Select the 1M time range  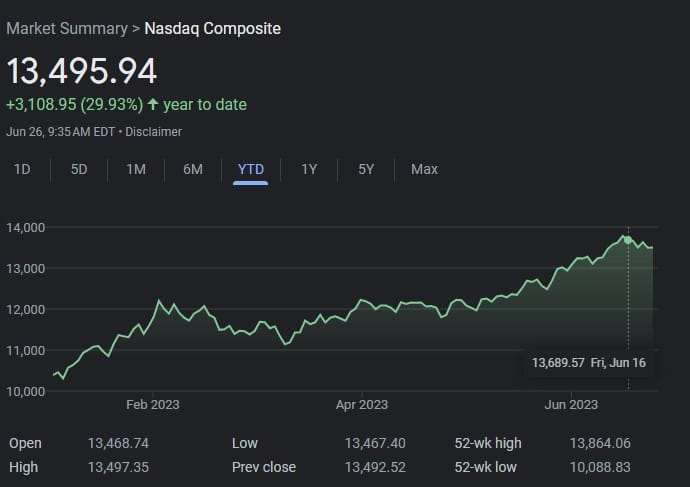pyautogui.click(x=136, y=169)
